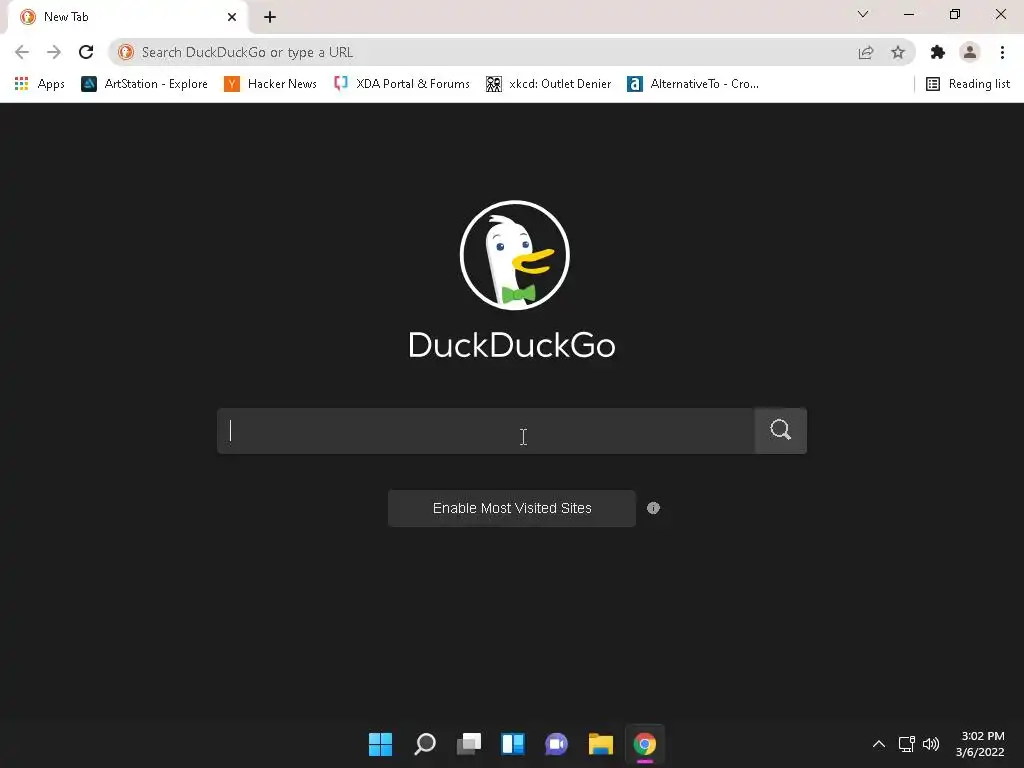Open File Explorer on taskbar
The width and height of the screenshot is (1024, 768).
[601, 744]
